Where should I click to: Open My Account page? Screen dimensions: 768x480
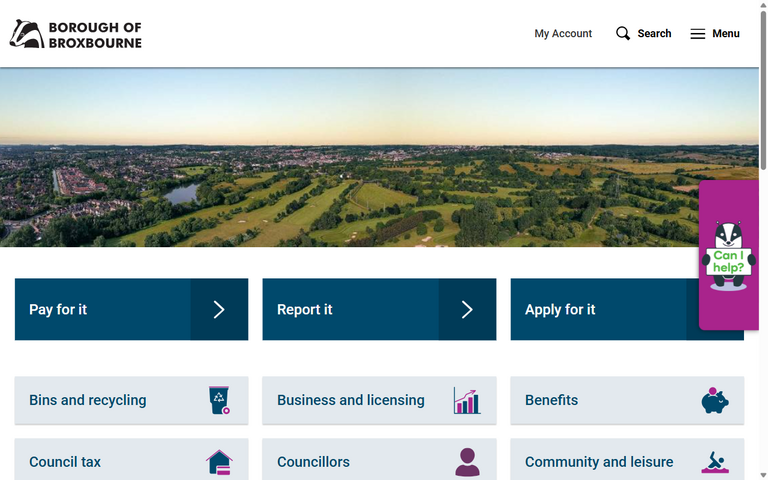pyautogui.click(x=563, y=34)
